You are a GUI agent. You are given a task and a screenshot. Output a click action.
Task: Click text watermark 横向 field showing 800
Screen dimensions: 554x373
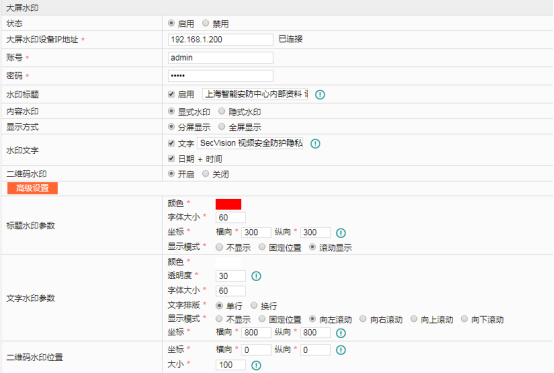point(257,333)
